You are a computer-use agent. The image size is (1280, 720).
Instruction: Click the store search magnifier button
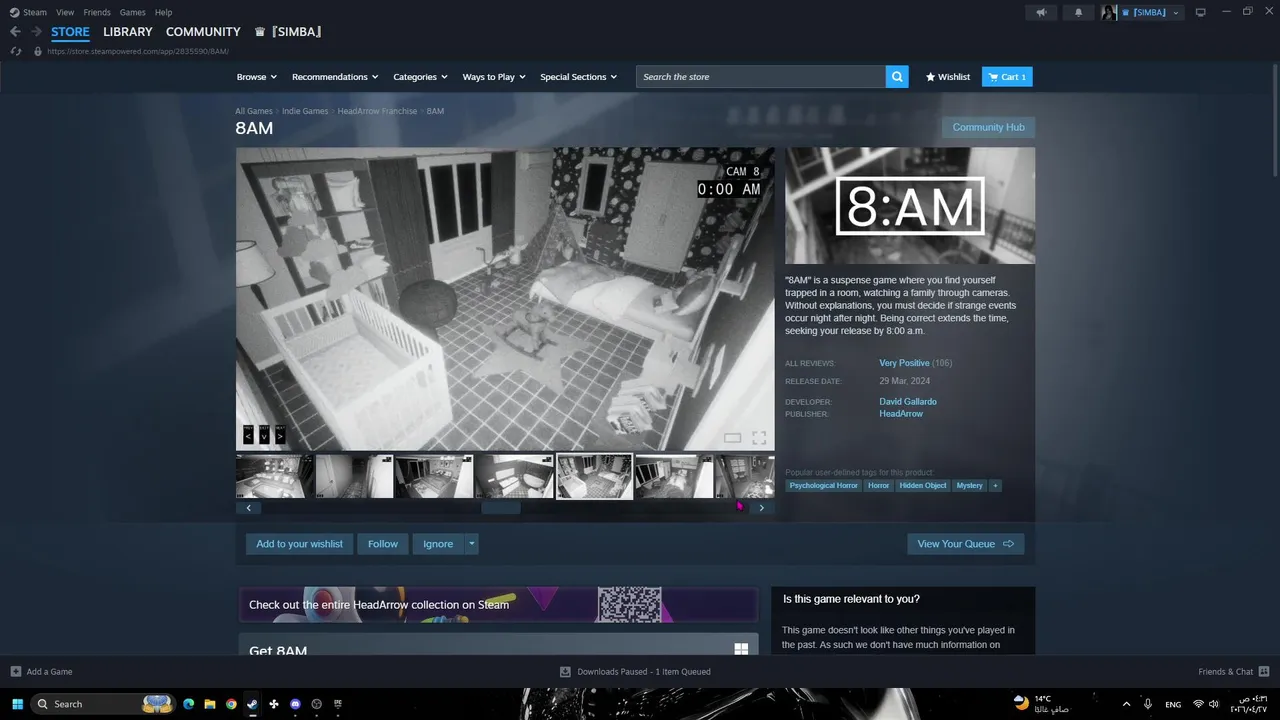coord(897,77)
